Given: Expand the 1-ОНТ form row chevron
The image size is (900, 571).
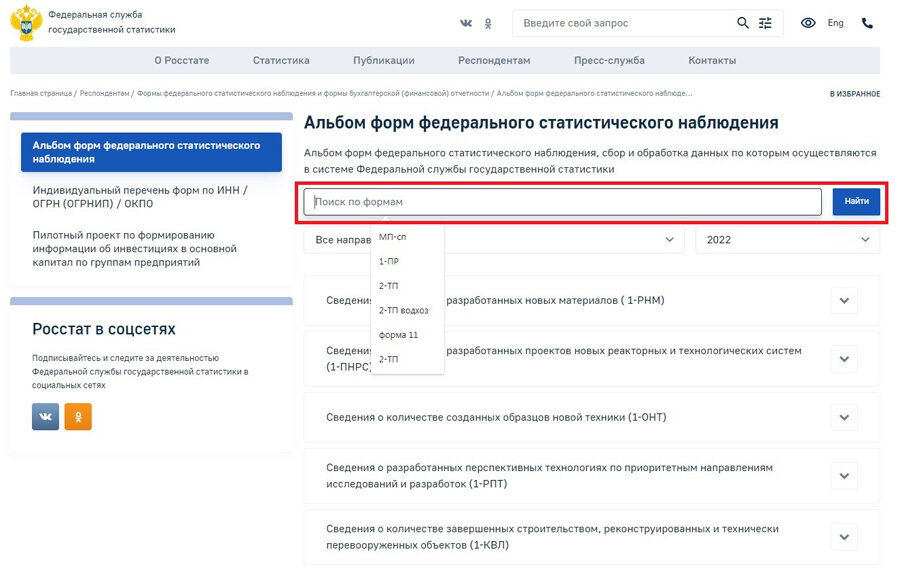Looking at the screenshot, I should pyautogui.click(x=844, y=418).
